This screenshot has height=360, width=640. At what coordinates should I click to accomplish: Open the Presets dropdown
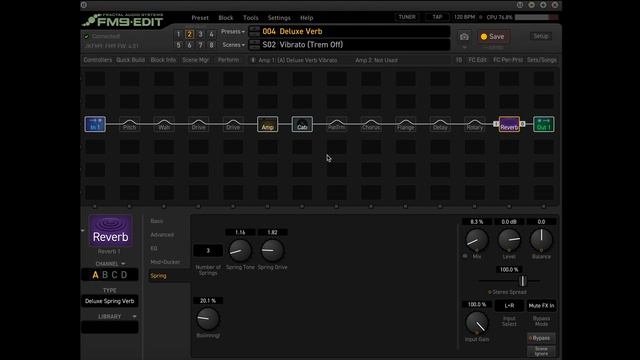(233, 31)
